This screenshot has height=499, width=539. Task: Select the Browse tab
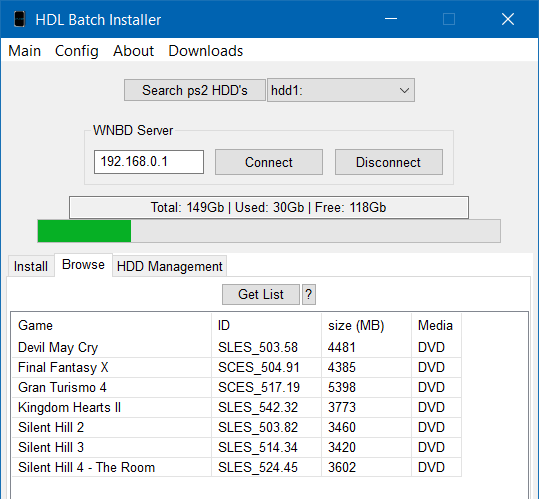coord(83,265)
